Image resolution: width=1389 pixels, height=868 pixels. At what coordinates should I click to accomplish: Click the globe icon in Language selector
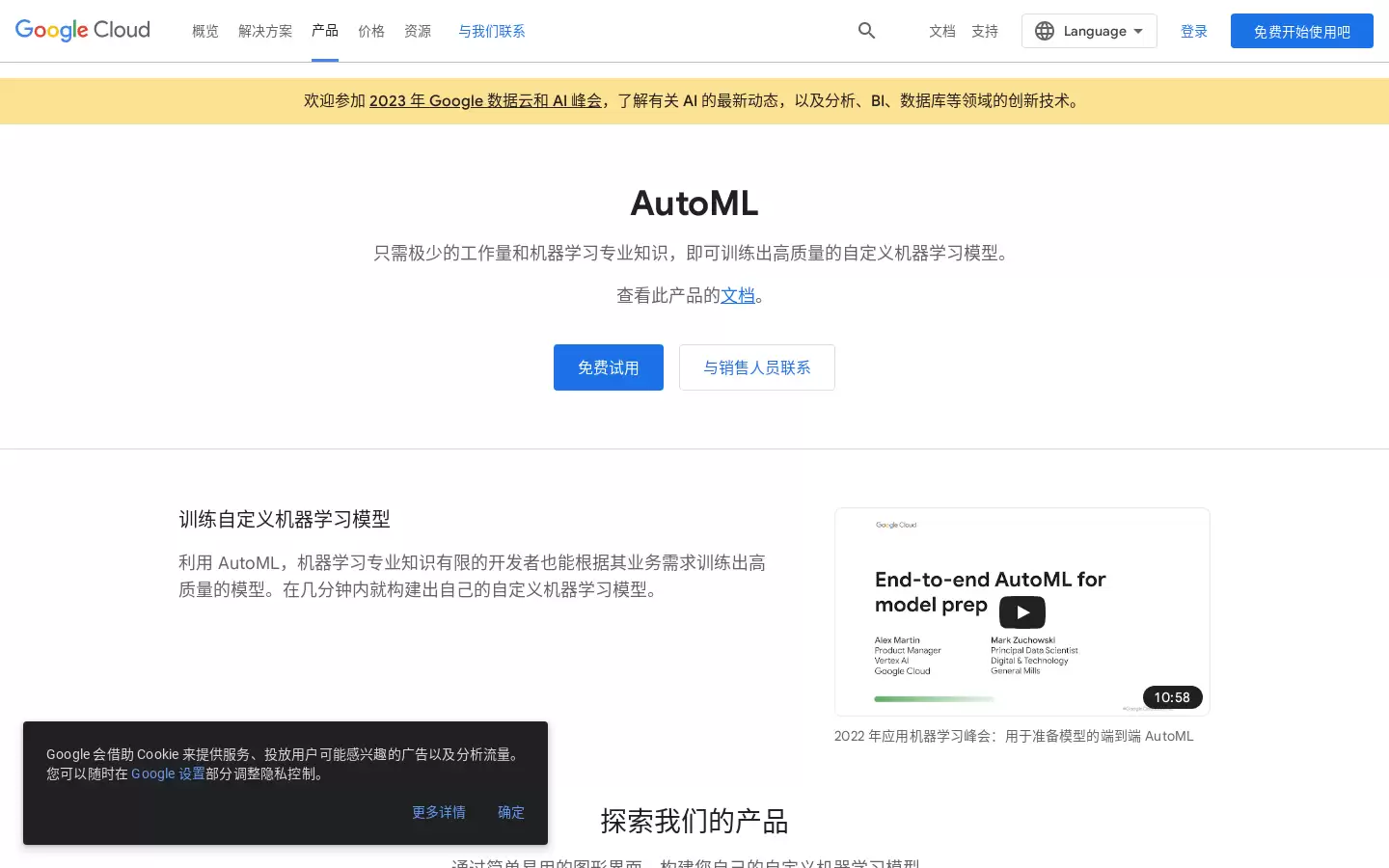[1045, 31]
